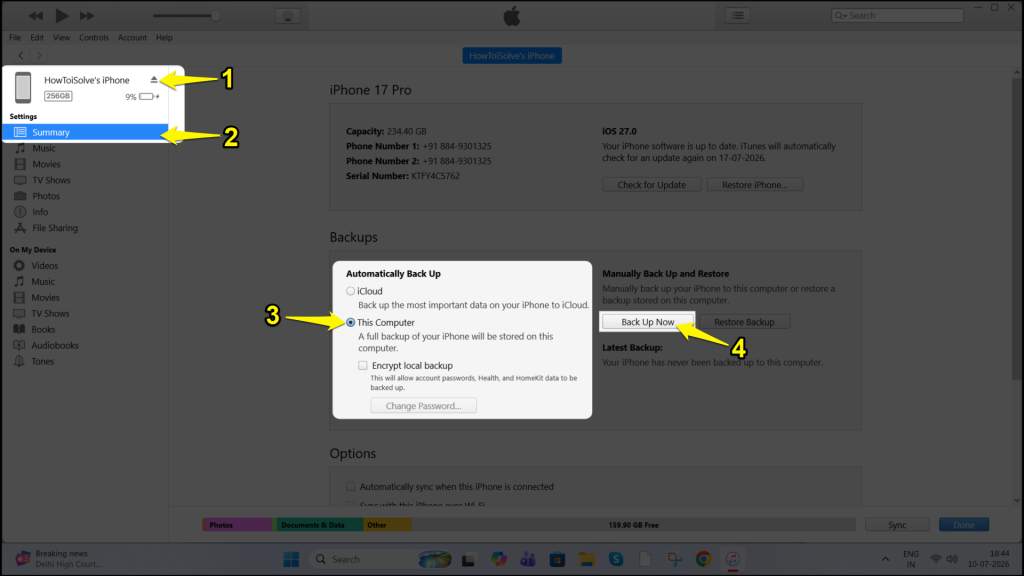
Task: Open the Edit menu
Action: pos(37,37)
